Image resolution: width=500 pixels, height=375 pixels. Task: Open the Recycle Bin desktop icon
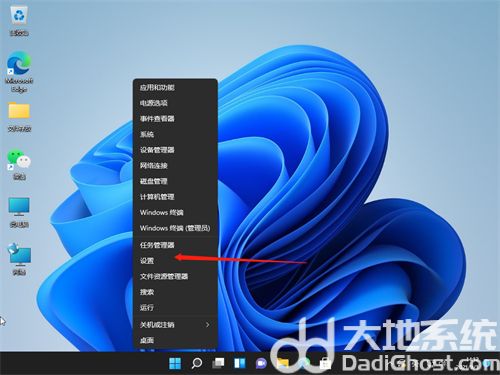click(x=19, y=21)
